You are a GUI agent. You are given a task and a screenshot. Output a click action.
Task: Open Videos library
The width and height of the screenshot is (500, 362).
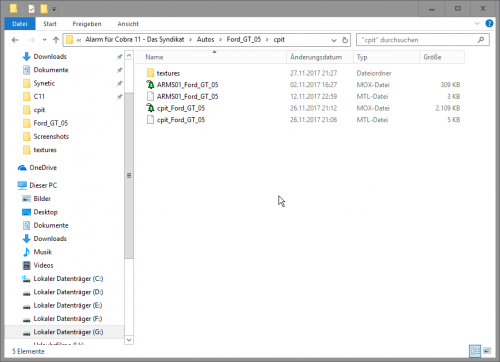click(x=43, y=265)
